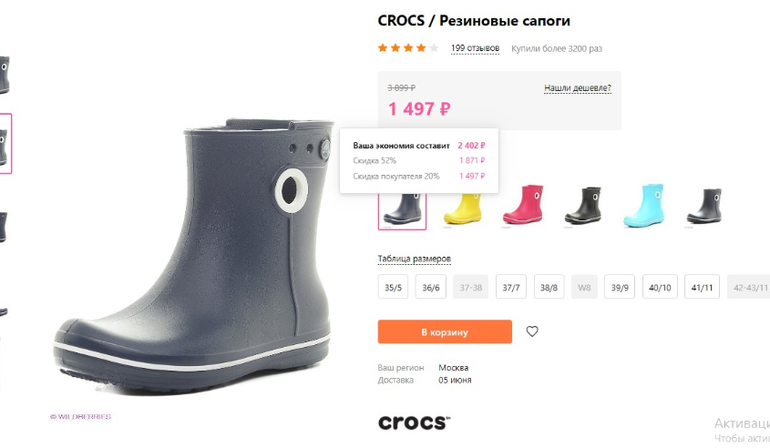Add boots to cart with В корзину
770x448 pixels.
tap(445, 332)
